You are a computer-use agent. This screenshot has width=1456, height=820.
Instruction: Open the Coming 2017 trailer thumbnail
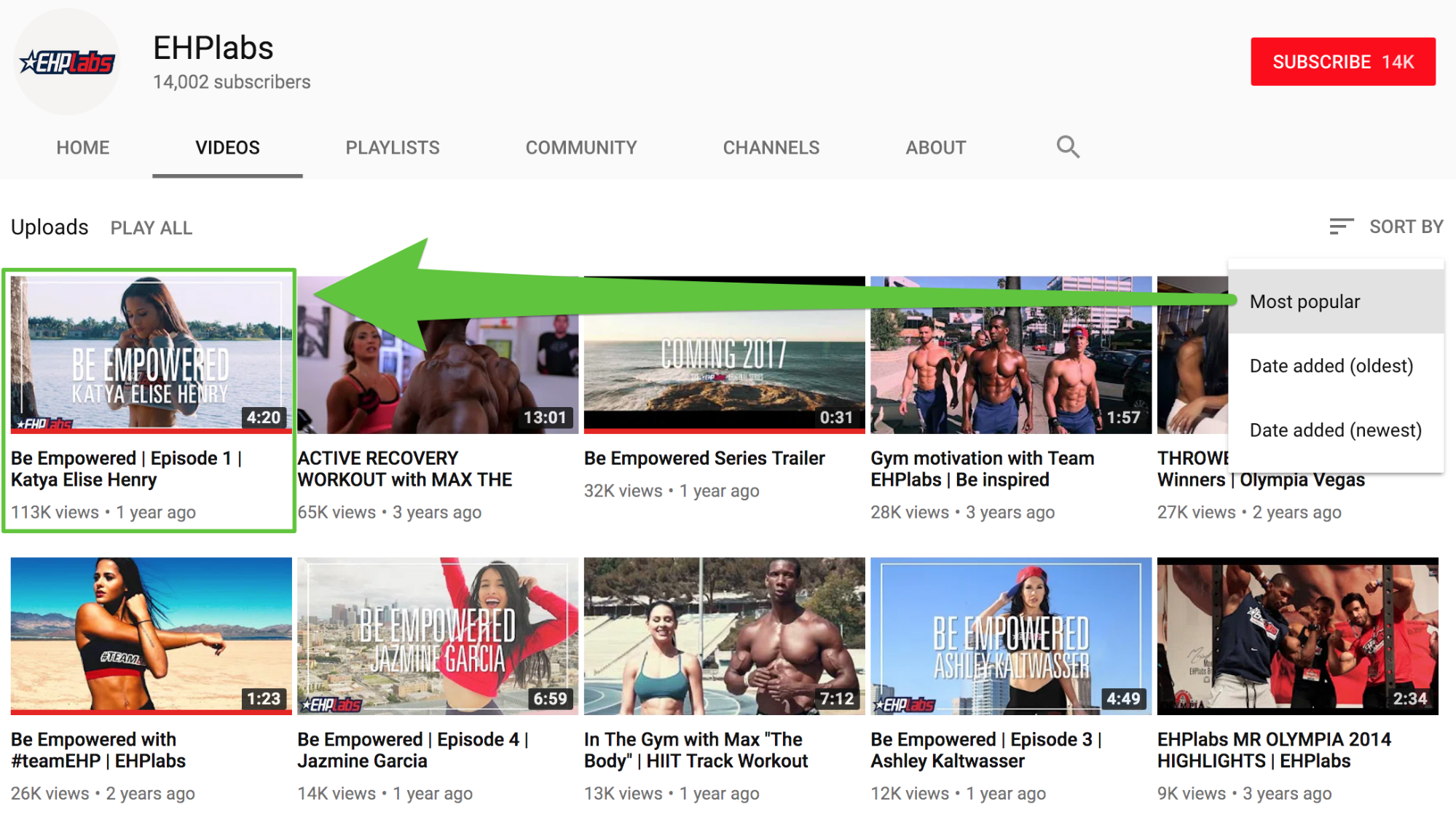click(x=725, y=355)
